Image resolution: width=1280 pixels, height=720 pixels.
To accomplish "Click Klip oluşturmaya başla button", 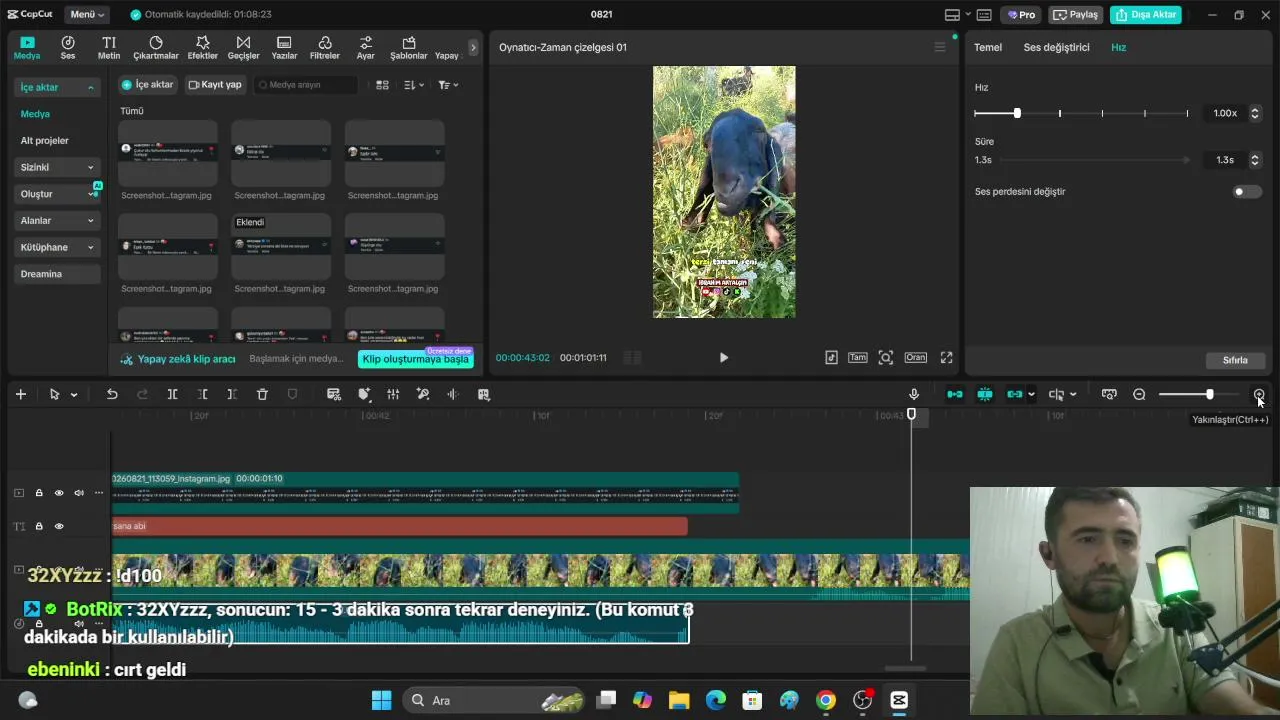I will pos(415,359).
